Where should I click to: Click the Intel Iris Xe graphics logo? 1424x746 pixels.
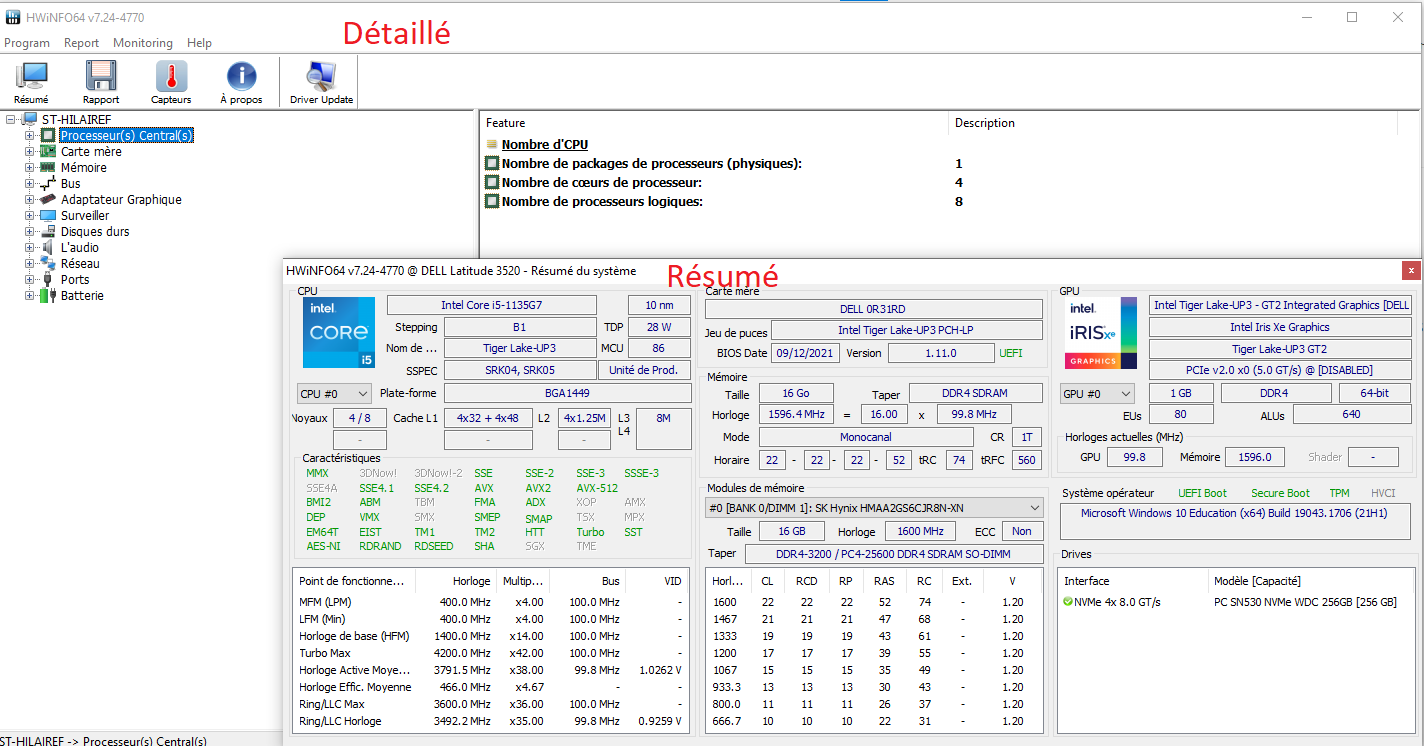(1101, 333)
